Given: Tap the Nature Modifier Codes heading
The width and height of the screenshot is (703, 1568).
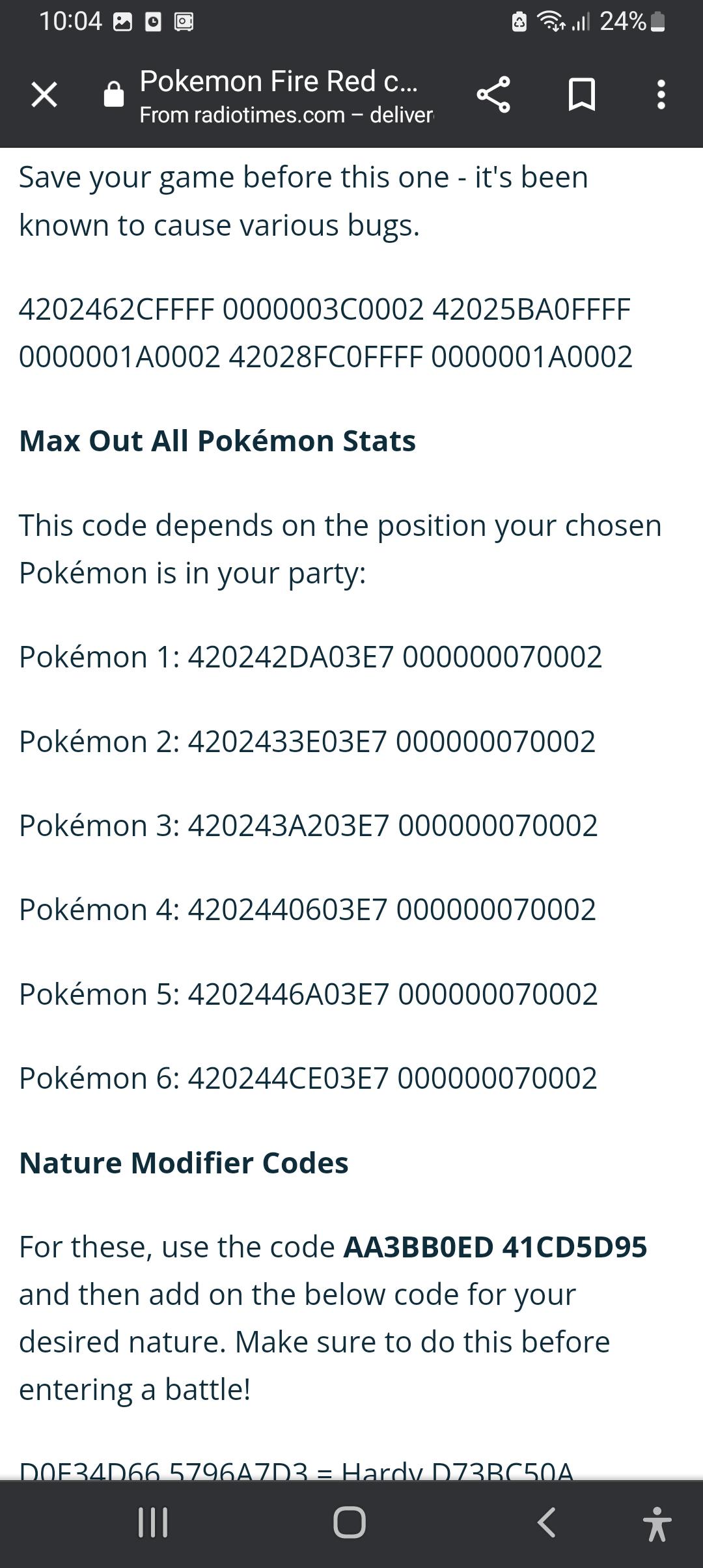Looking at the screenshot, I should [x=184, y=1162].
